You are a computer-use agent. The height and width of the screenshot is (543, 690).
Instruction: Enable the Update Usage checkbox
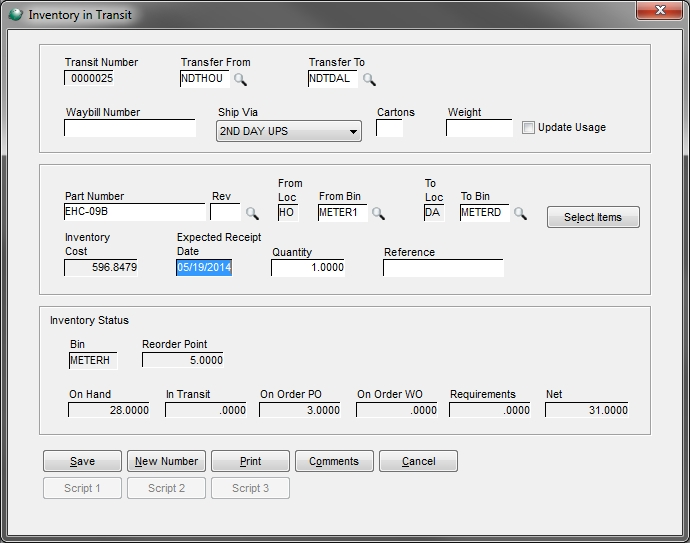tap(528, 128)
